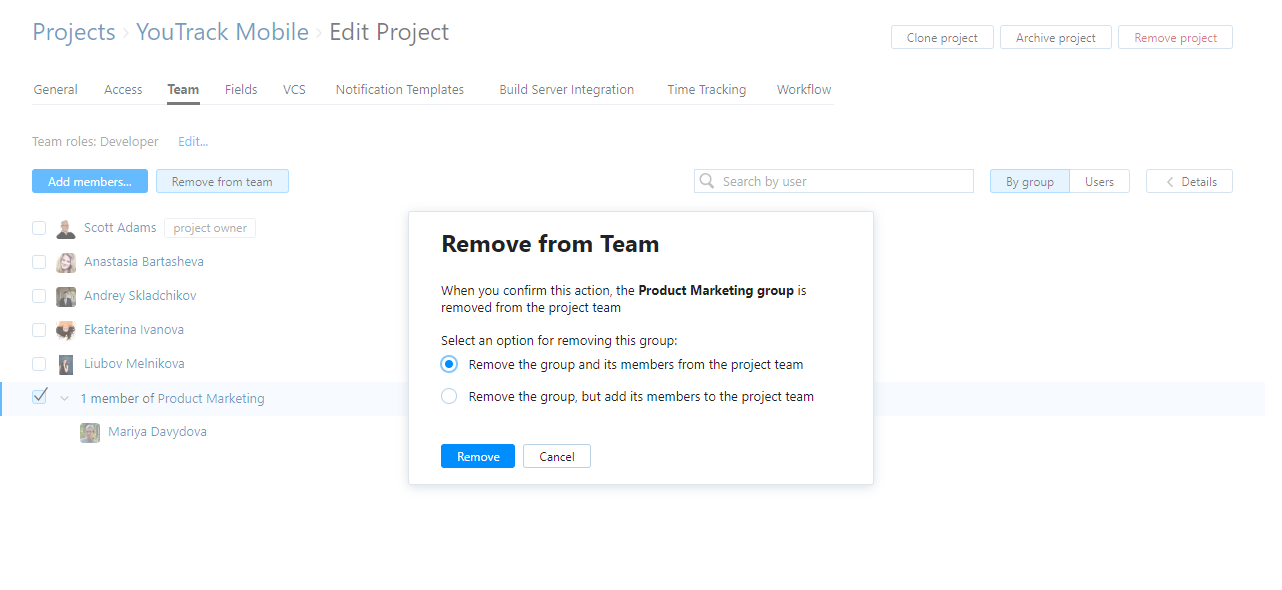Image resolution: width=1282 pixels, height=590 pixels.
Task: Edit the team roles via the Edit link
Action: [x=192, y=141]
